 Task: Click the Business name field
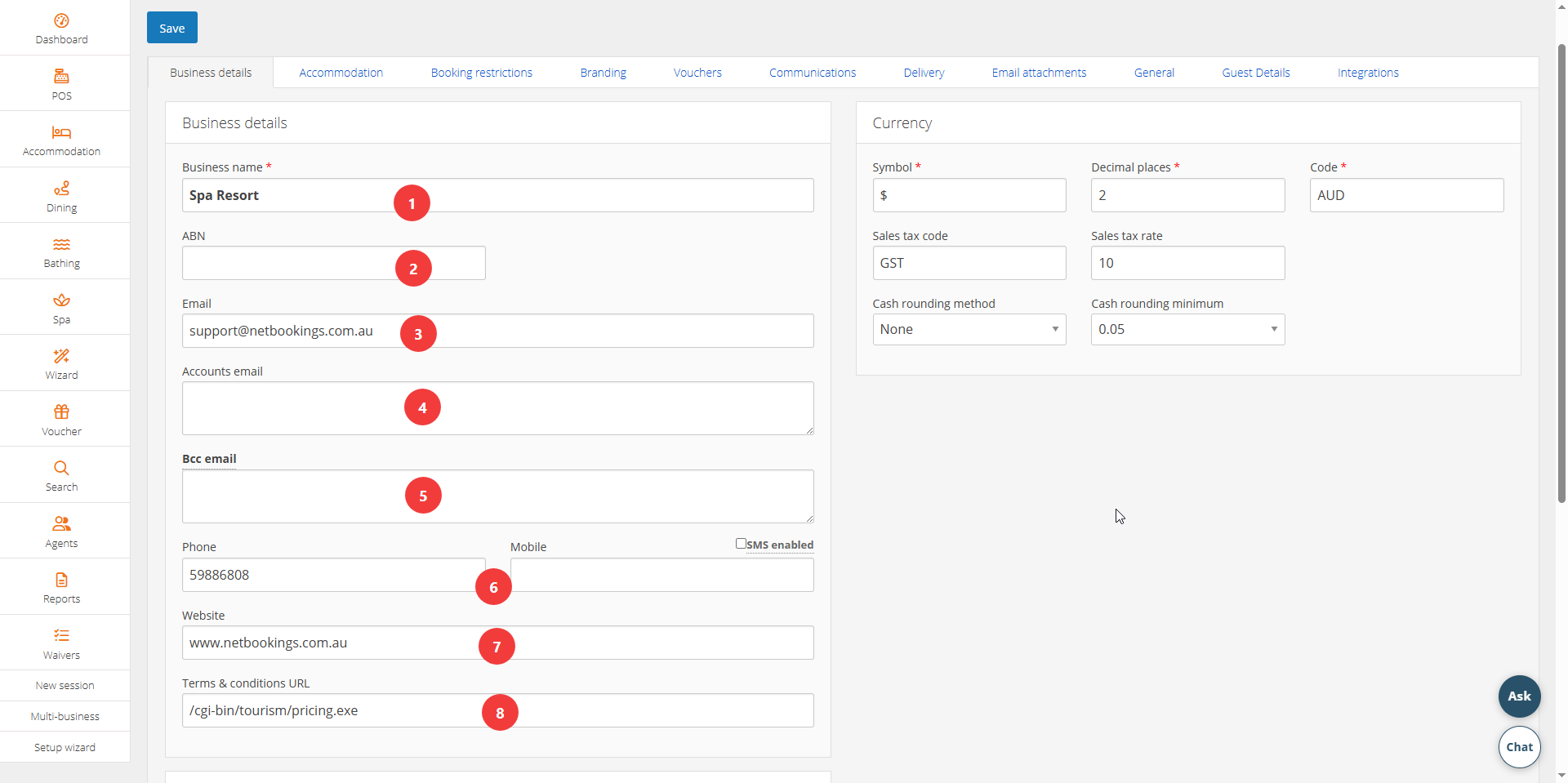point(497,195)
